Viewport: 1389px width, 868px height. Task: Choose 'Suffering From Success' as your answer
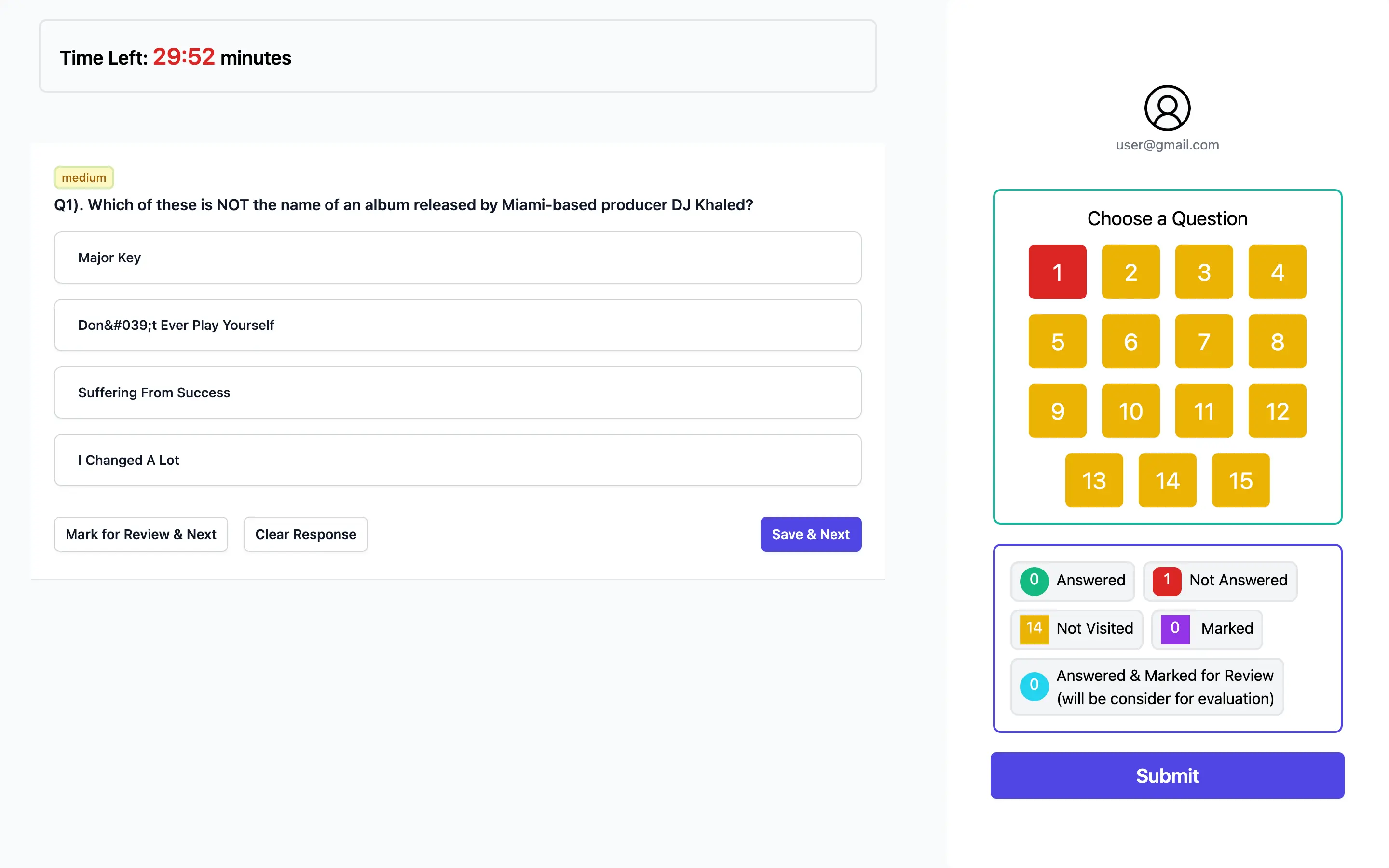pos(457,393)
